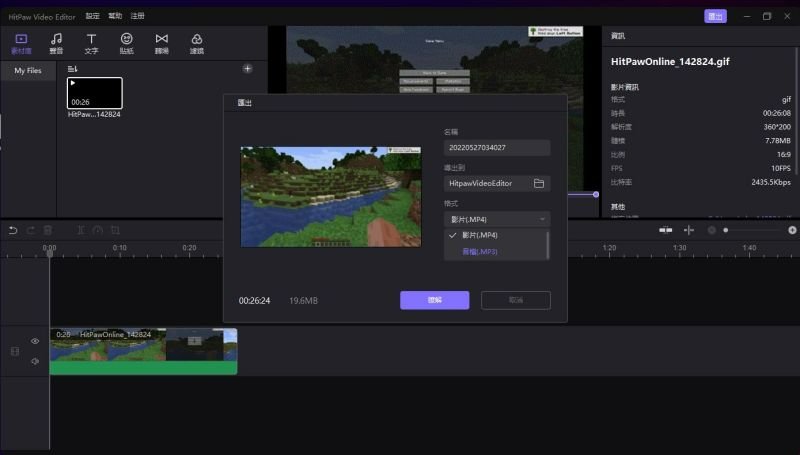This screenshot has width=800, height=455.
Task: Click the 00:26:24 duration in export dialog
Action: click(255, 301)
